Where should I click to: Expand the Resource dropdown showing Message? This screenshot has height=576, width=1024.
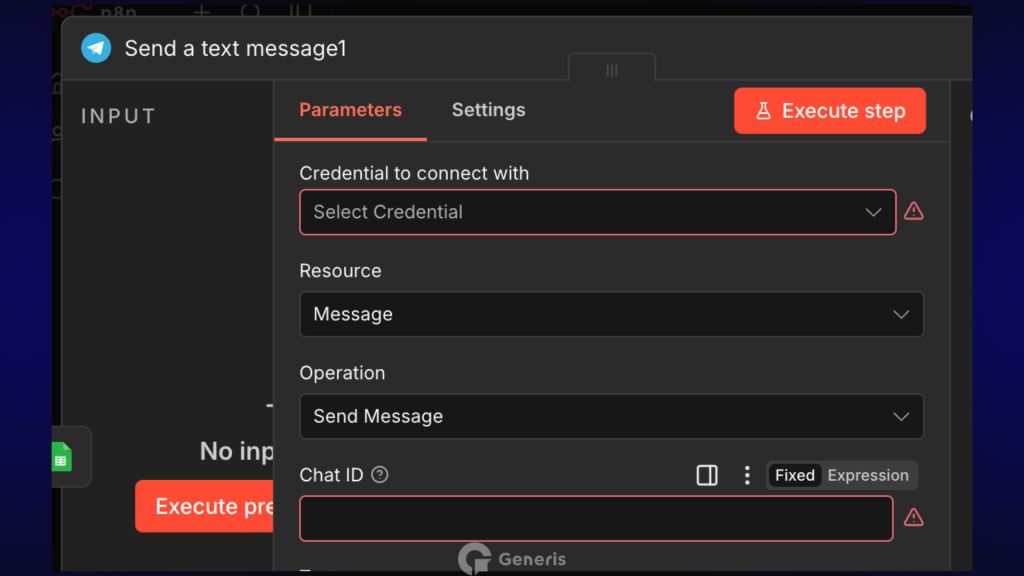pos(611,314)
